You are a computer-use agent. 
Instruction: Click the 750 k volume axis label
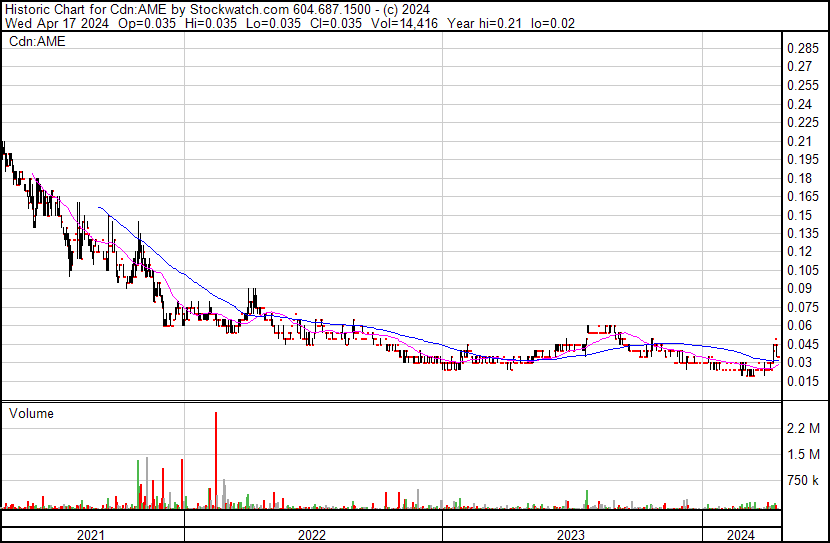pyautogui.click(x=804, y=481)
